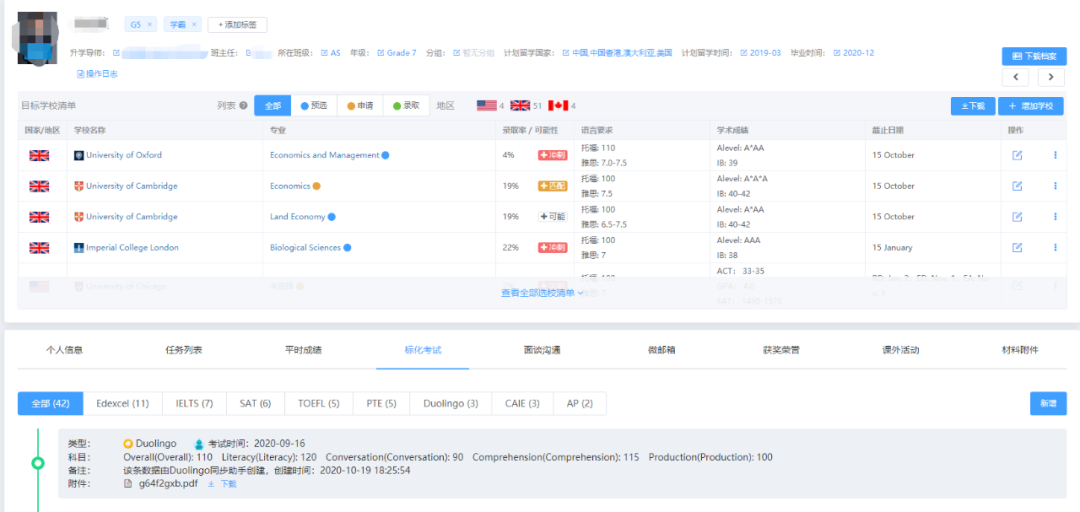Open more options for Land Economy row

(x=1055, y=216)
